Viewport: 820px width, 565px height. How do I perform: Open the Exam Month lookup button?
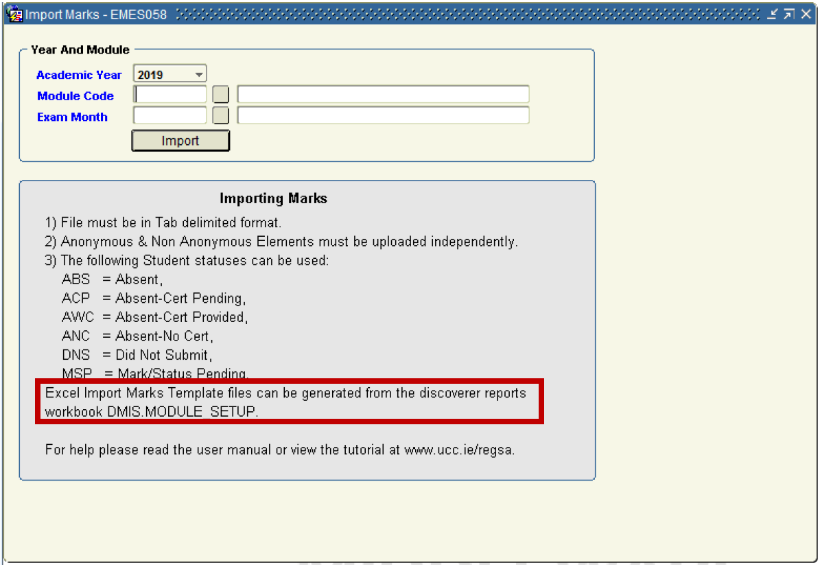coord(221,116)
